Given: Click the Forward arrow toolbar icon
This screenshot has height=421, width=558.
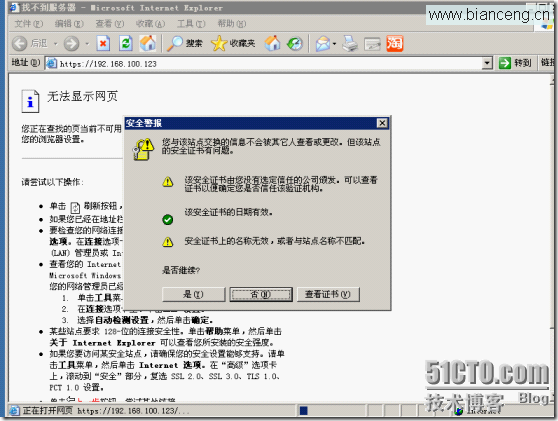Looking at the screenshot, I should (x=72, y=44).
